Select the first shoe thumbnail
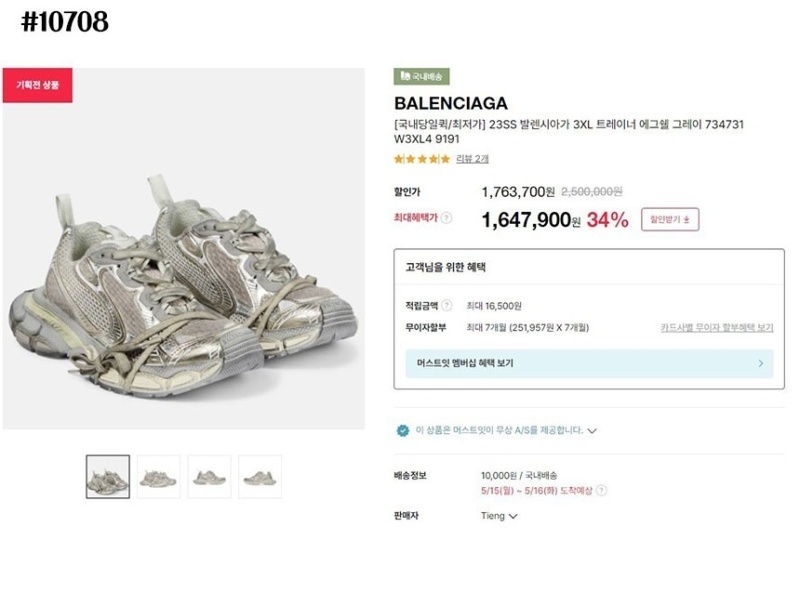Image resolution: width=800 pixels, height=606 pixels. pyautogui.click(x=108, y=477)
